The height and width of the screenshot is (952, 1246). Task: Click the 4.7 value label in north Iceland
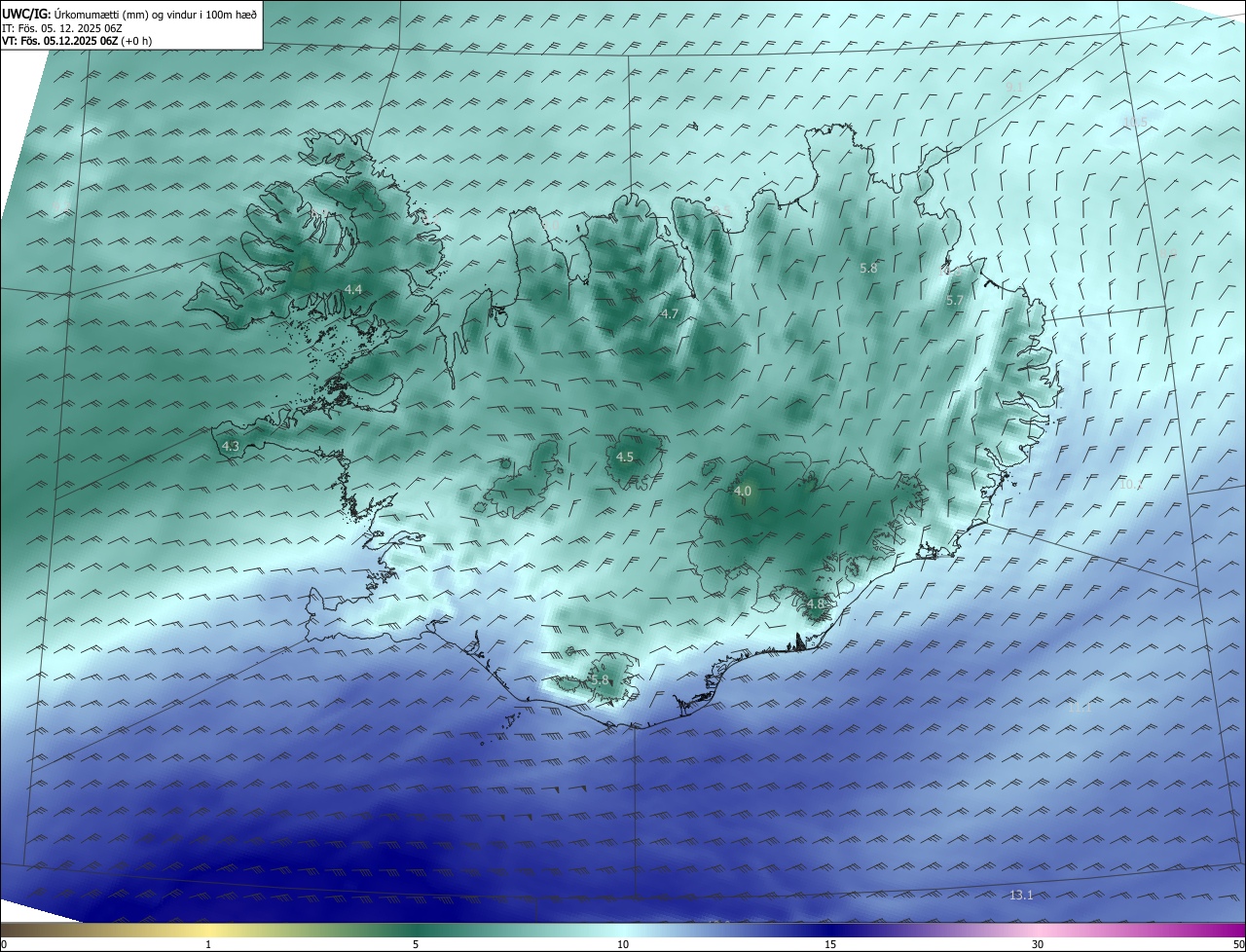coord(669,313)
